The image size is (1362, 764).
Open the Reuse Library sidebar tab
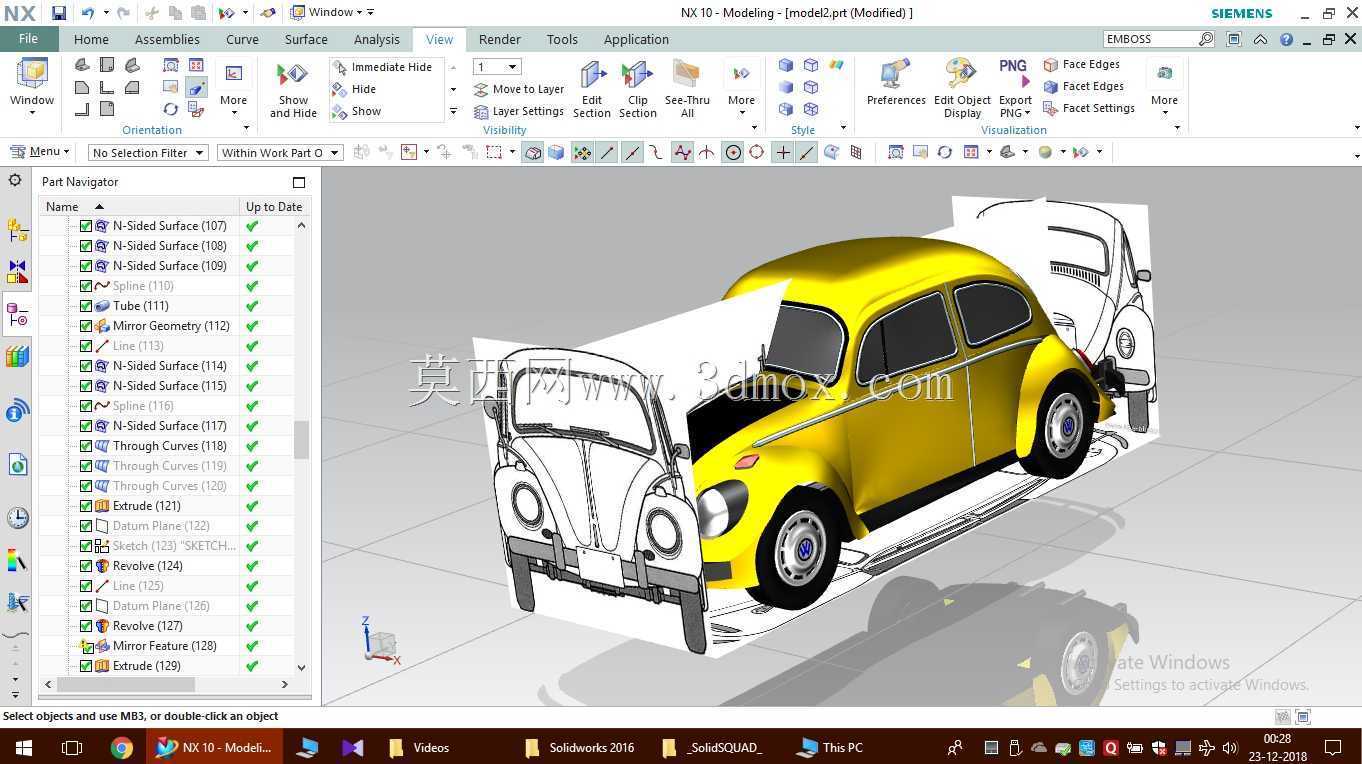click(x=17, y=357)
